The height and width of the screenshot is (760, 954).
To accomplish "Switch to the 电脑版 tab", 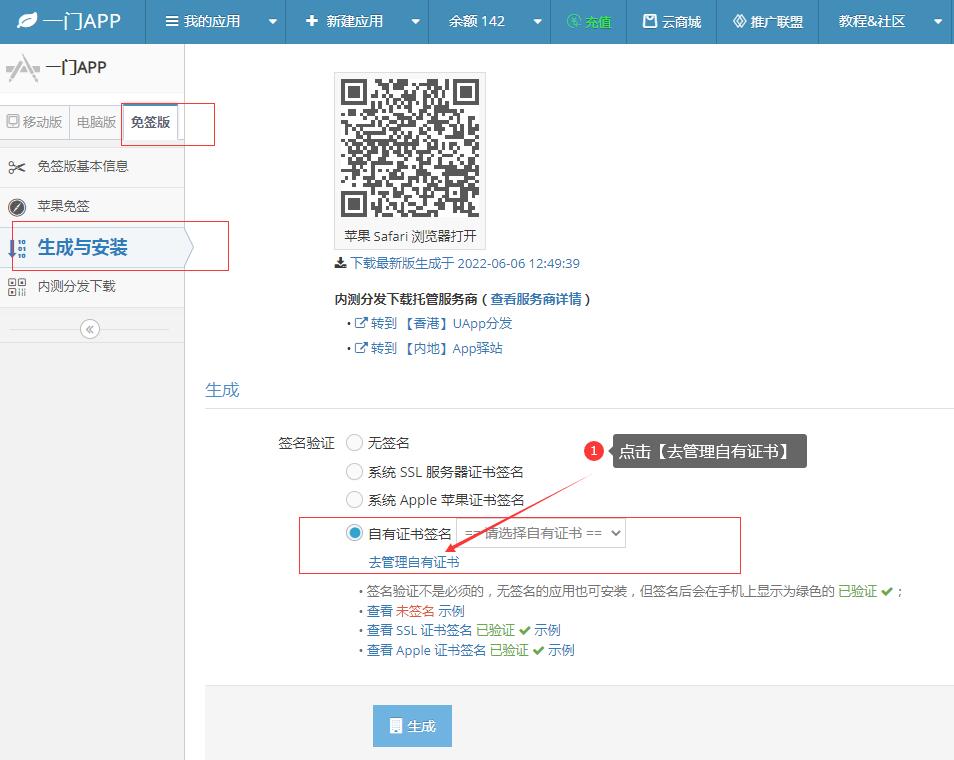I will tap(96, 122).
